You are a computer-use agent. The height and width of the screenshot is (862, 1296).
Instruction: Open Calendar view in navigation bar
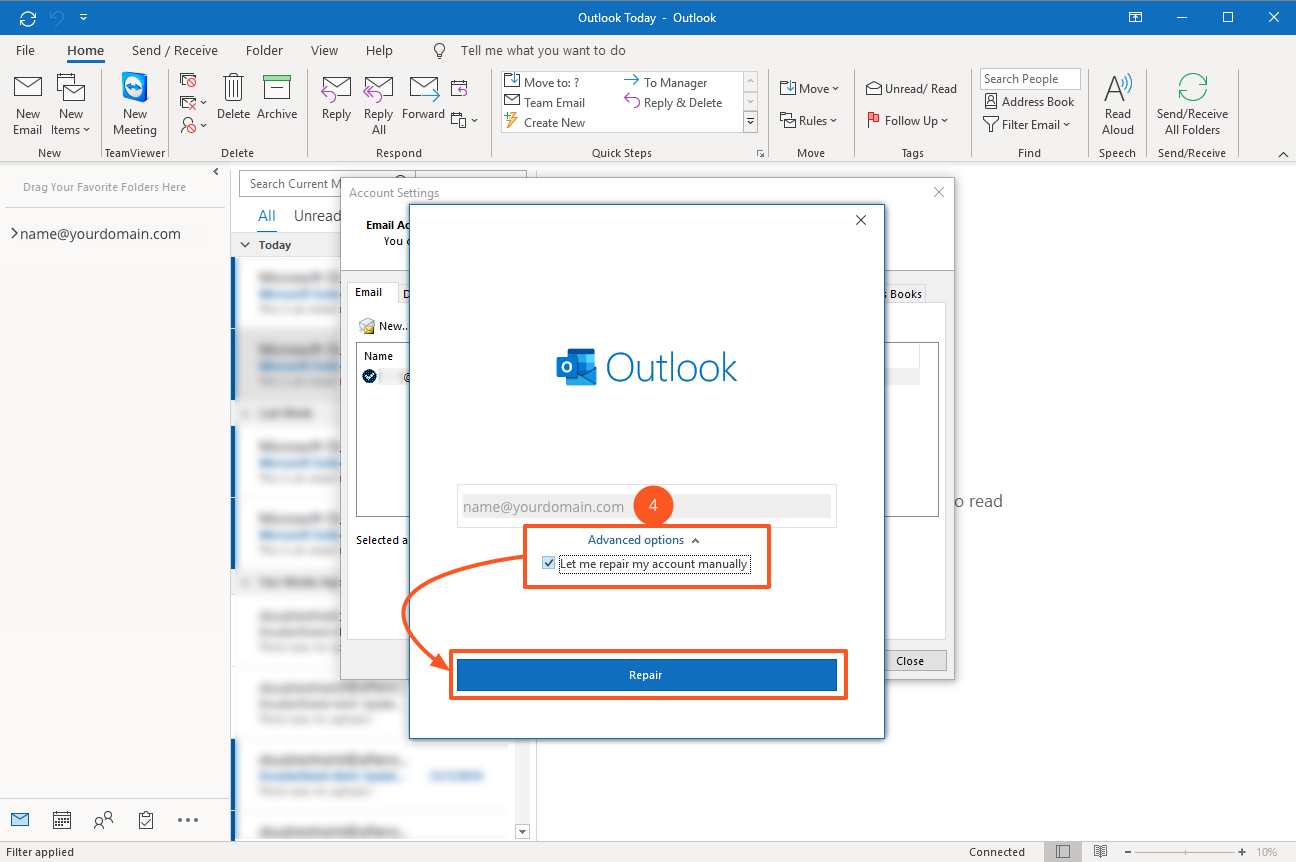(x=62, y=820)
